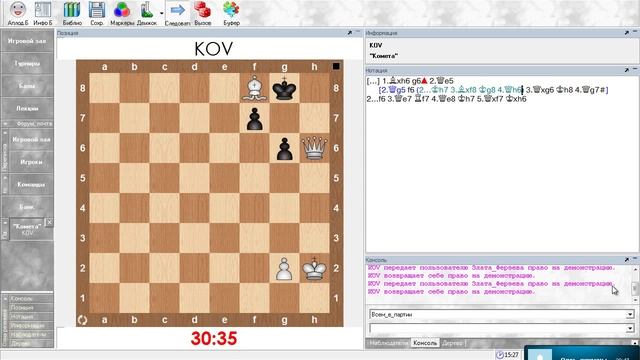
Task: Click move '5.♕xf7' in the notation main line
Action: 490,99
